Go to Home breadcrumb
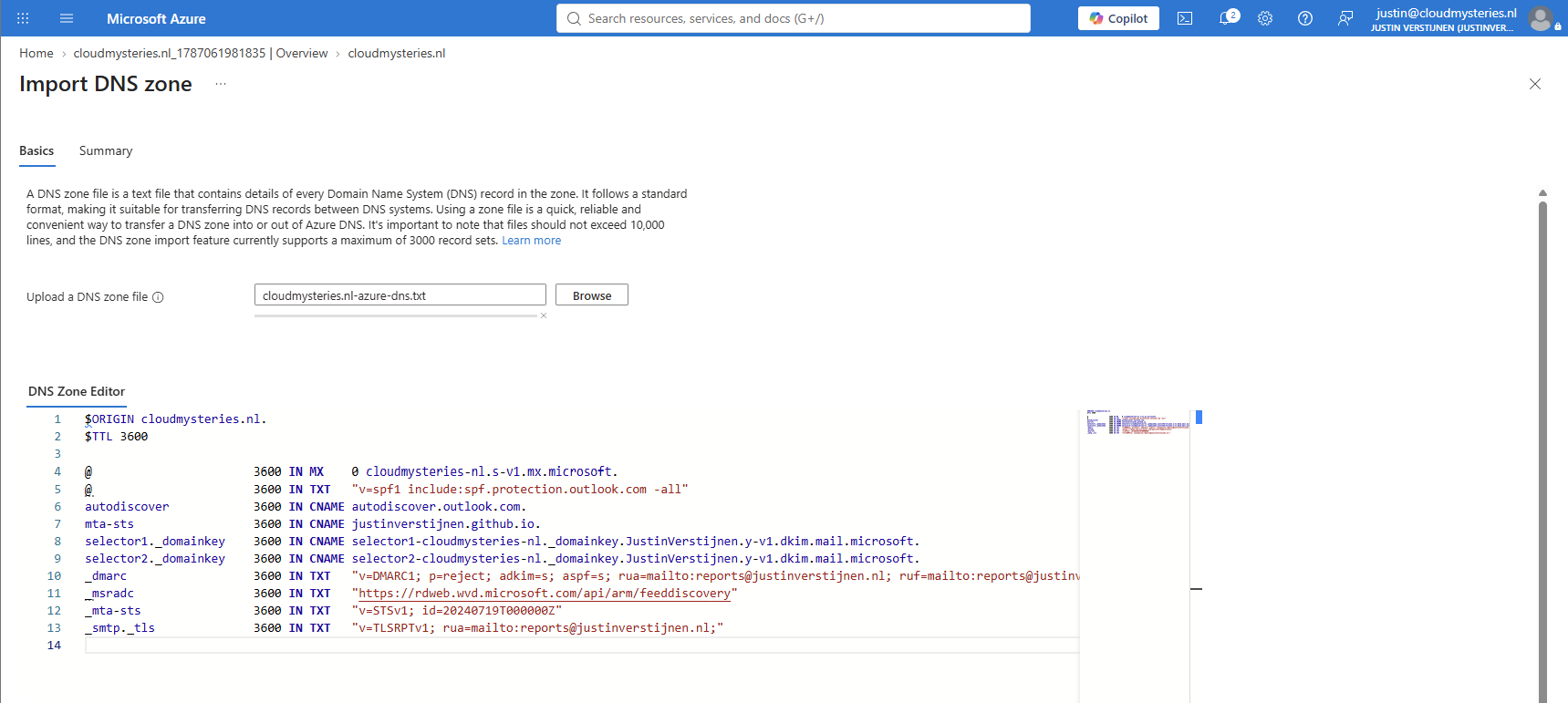The width and height of the screenshot is (1568, 703). 36,53
